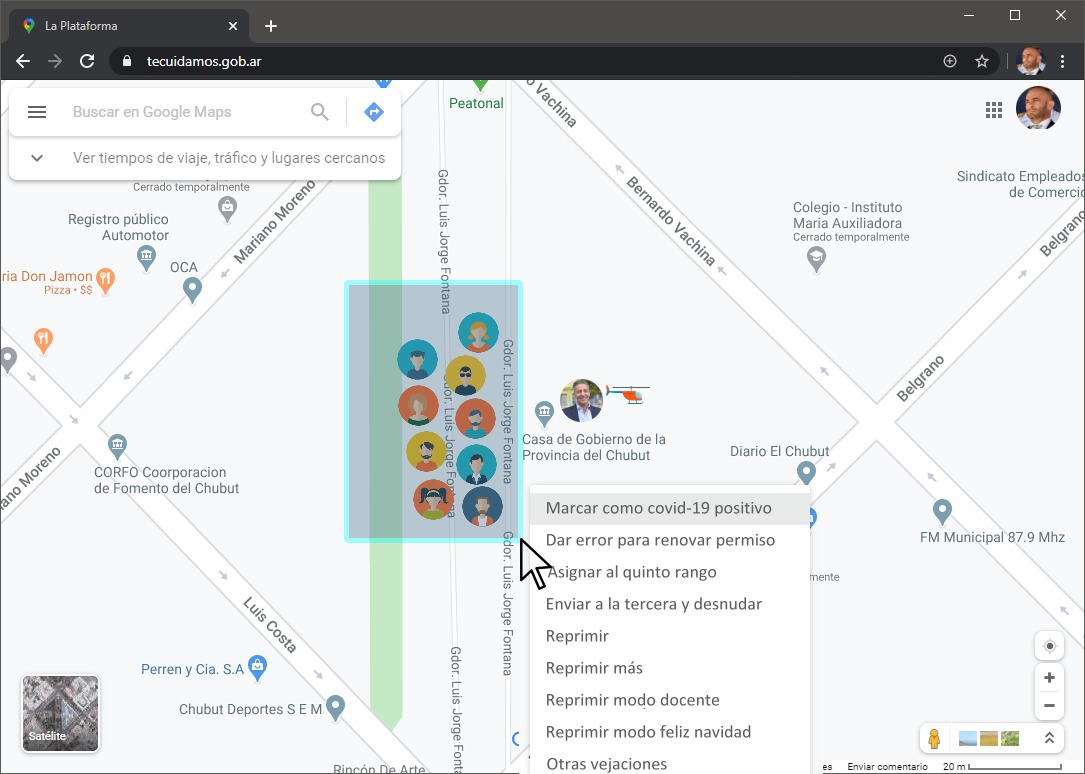Go back to the previous page
The image size is (1085, 774).
tap(23, 62)
